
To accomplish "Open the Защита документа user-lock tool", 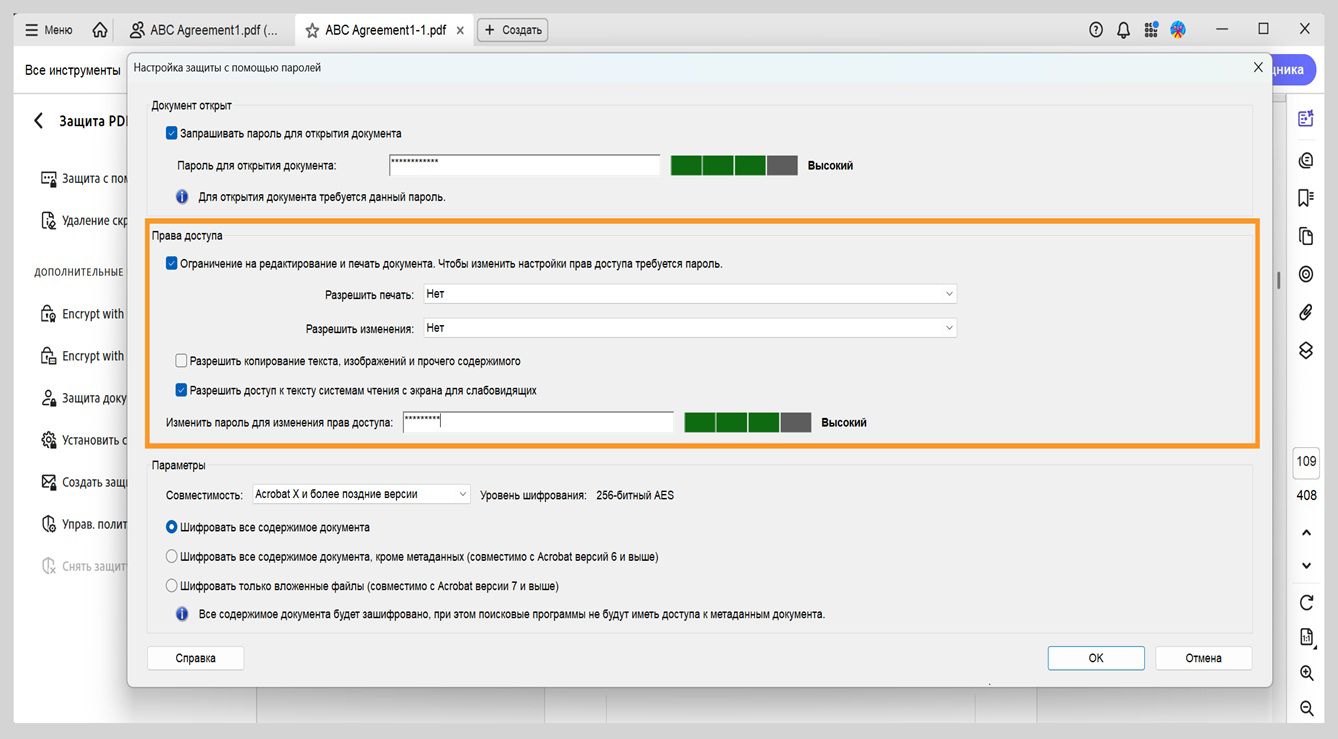I will pyautogui.click(x=84, y=398).
